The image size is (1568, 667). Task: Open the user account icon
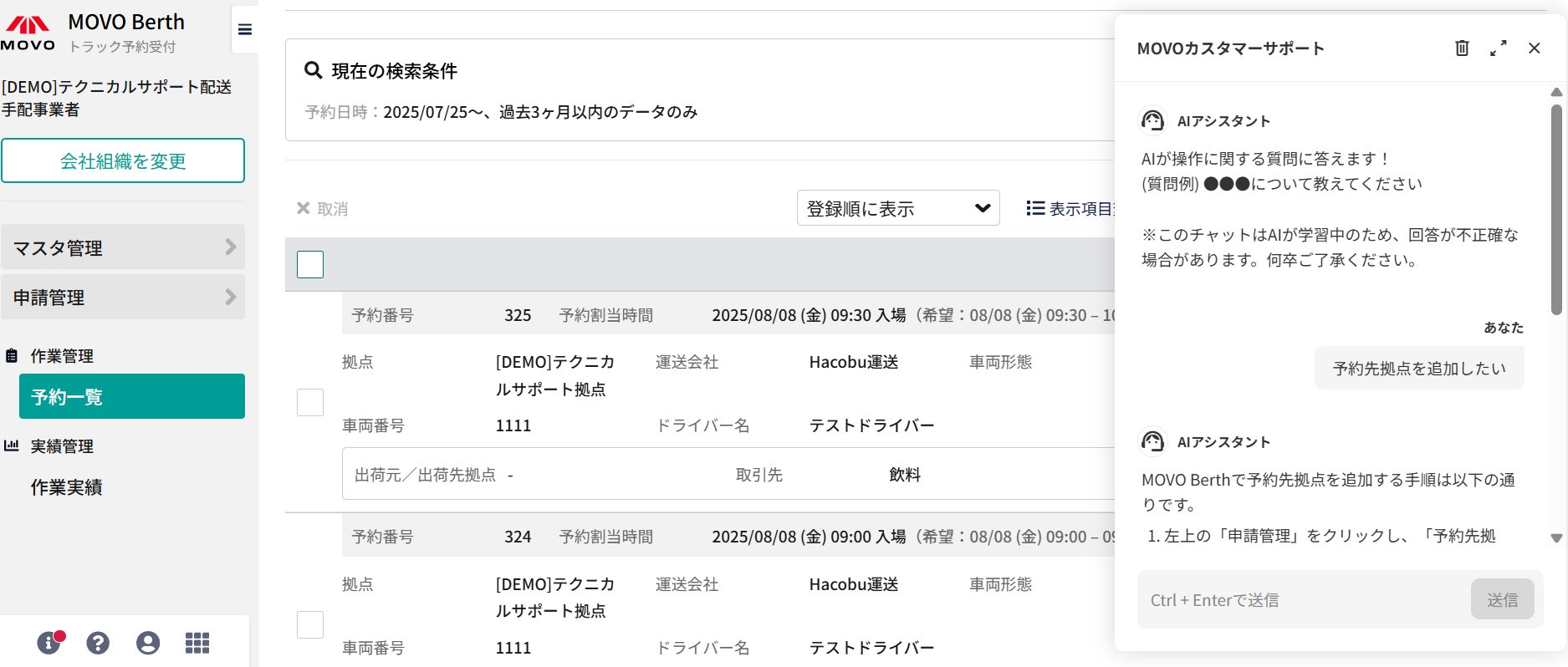pos(148,643)
